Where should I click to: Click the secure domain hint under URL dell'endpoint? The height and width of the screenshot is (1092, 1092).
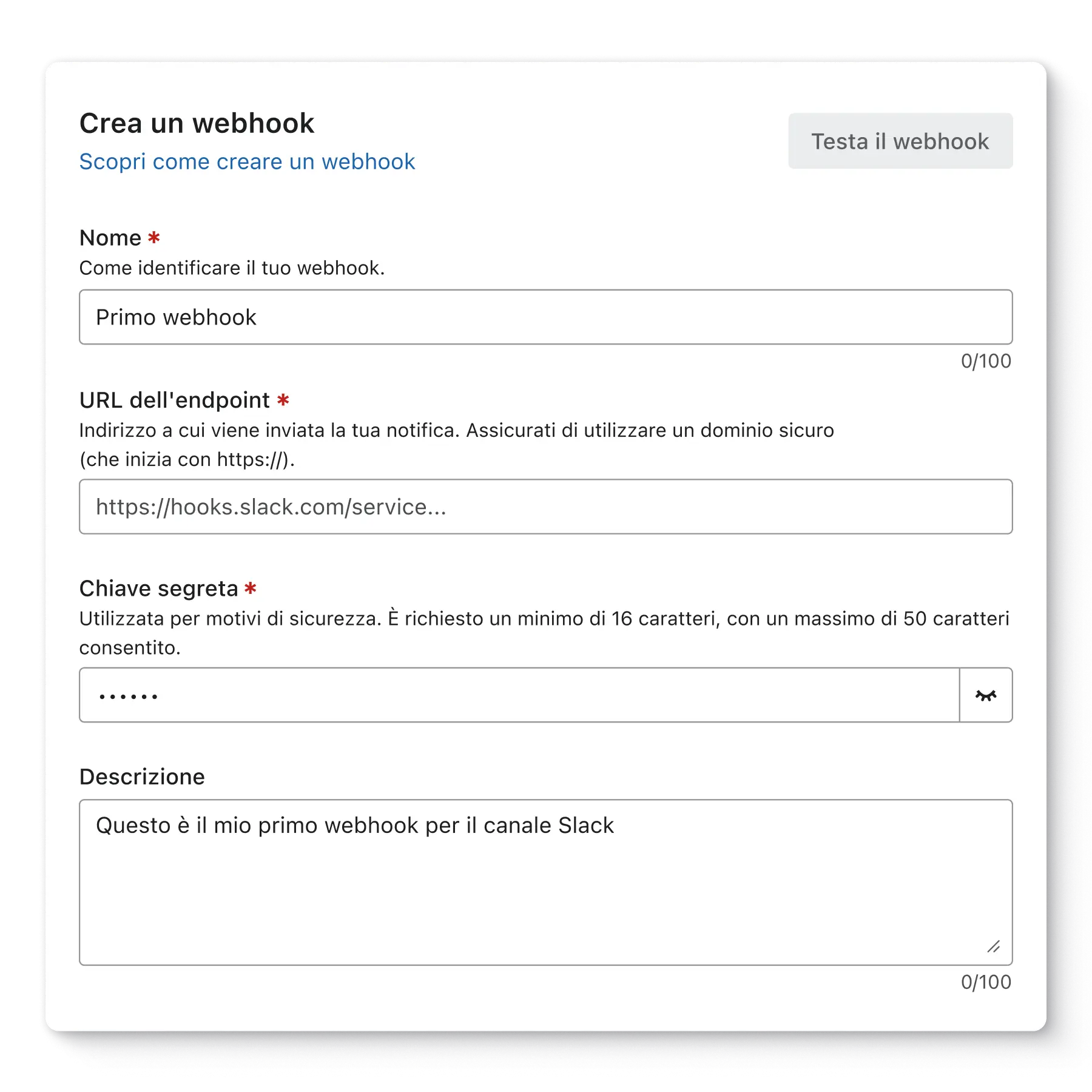pos(457,445)
